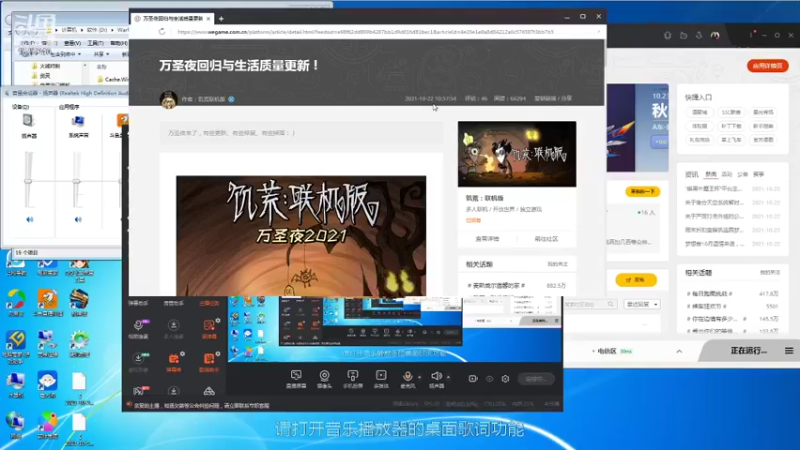800x450 pixels.
Task: Close the Halloween article tab
Action: click(208, 19)
